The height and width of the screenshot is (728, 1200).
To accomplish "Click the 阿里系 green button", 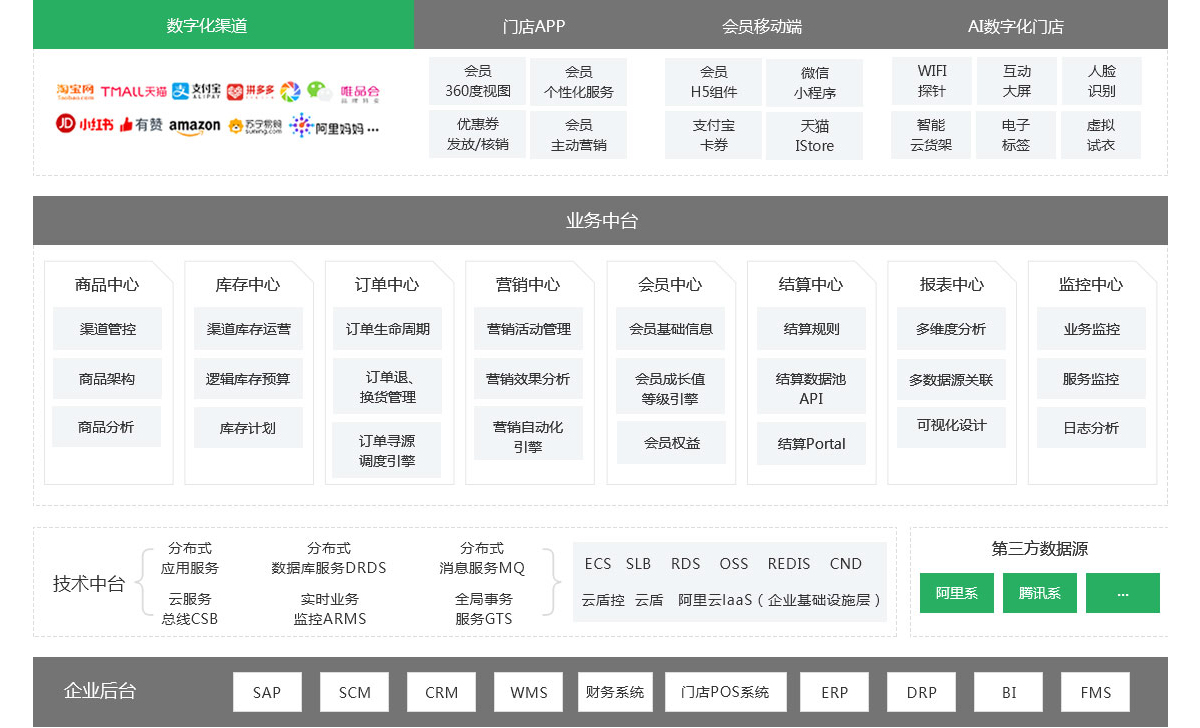I will (x=957, y=593).
